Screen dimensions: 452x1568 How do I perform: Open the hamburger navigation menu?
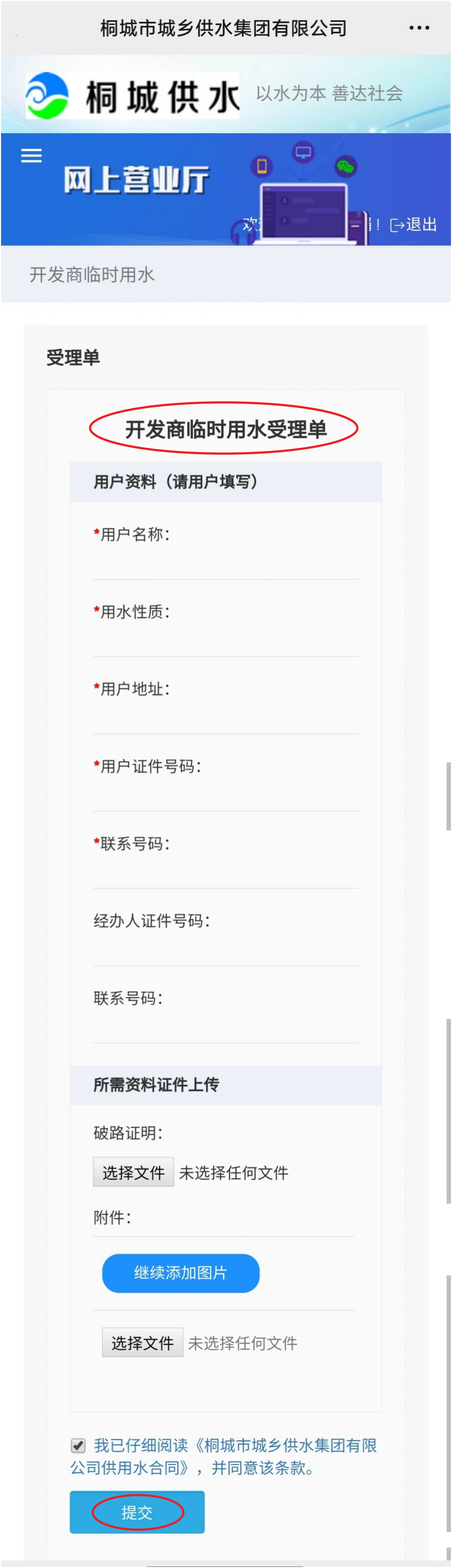pos(32,156)
